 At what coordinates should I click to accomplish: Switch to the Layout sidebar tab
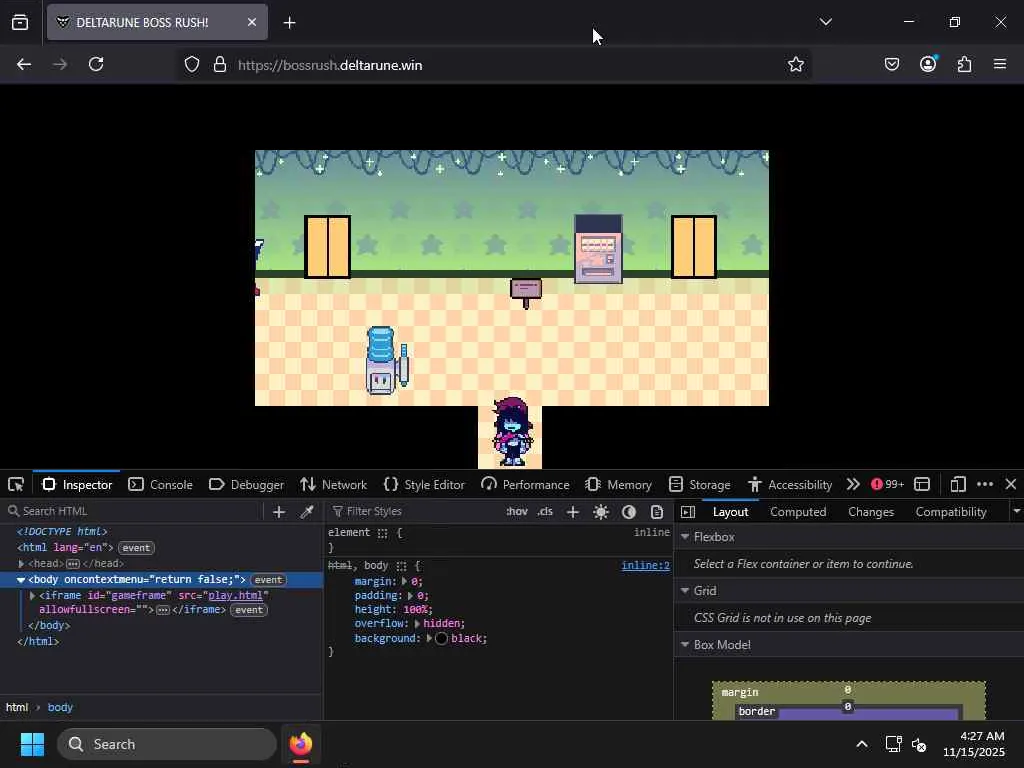tap(731, 512)
